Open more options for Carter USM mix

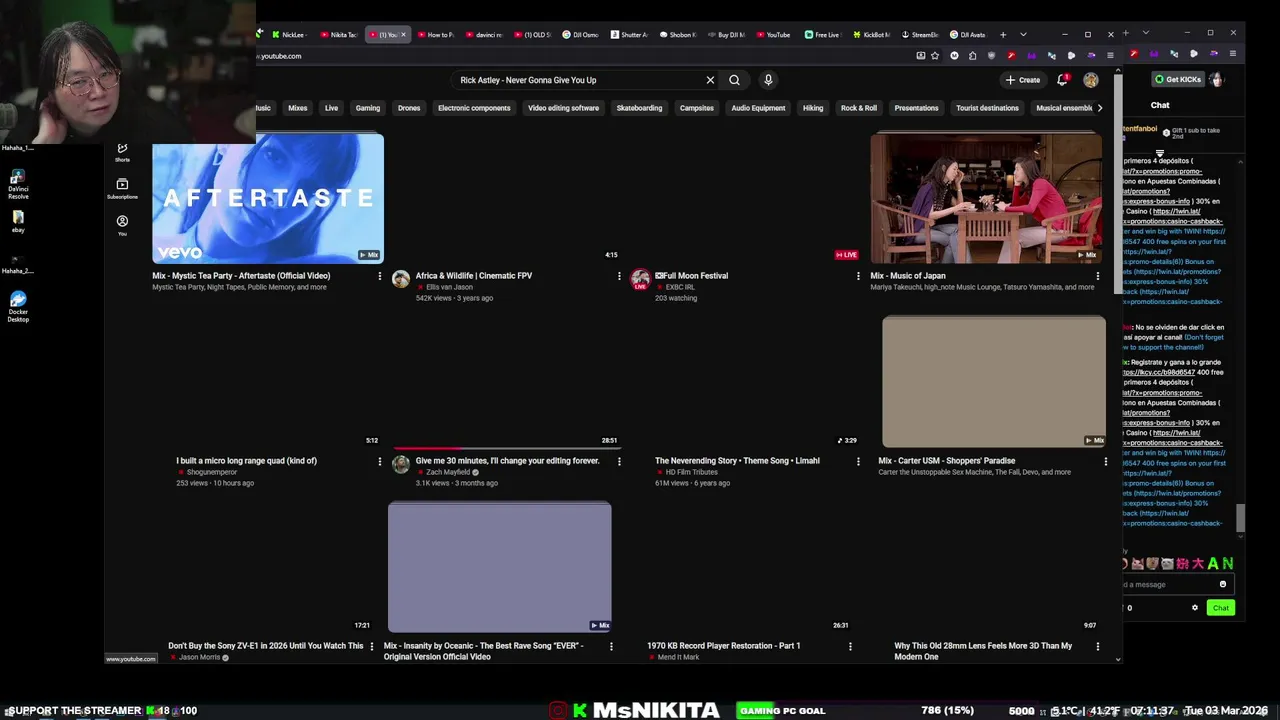(1105, 461)
